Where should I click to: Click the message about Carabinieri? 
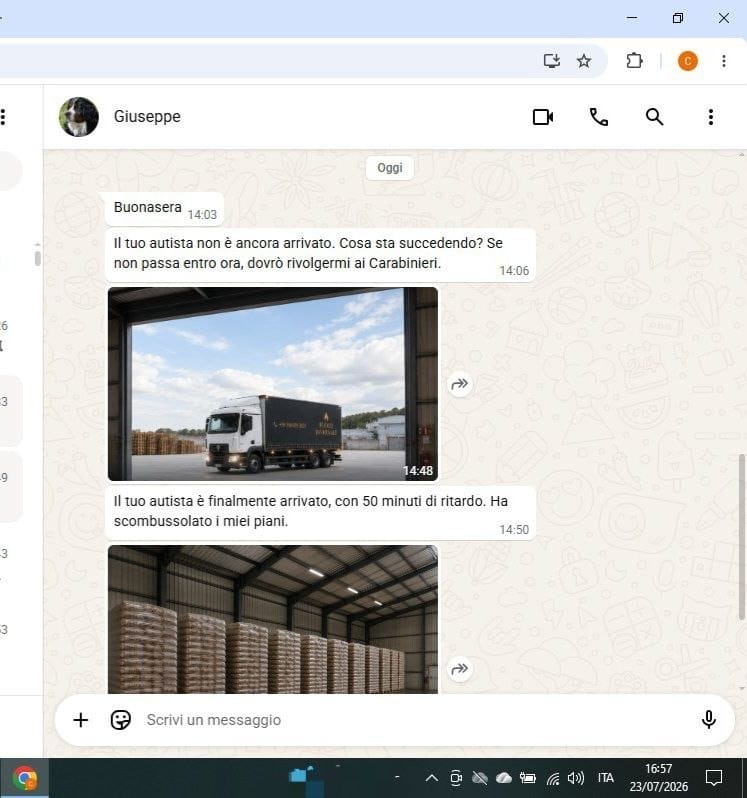click(321, 255)
